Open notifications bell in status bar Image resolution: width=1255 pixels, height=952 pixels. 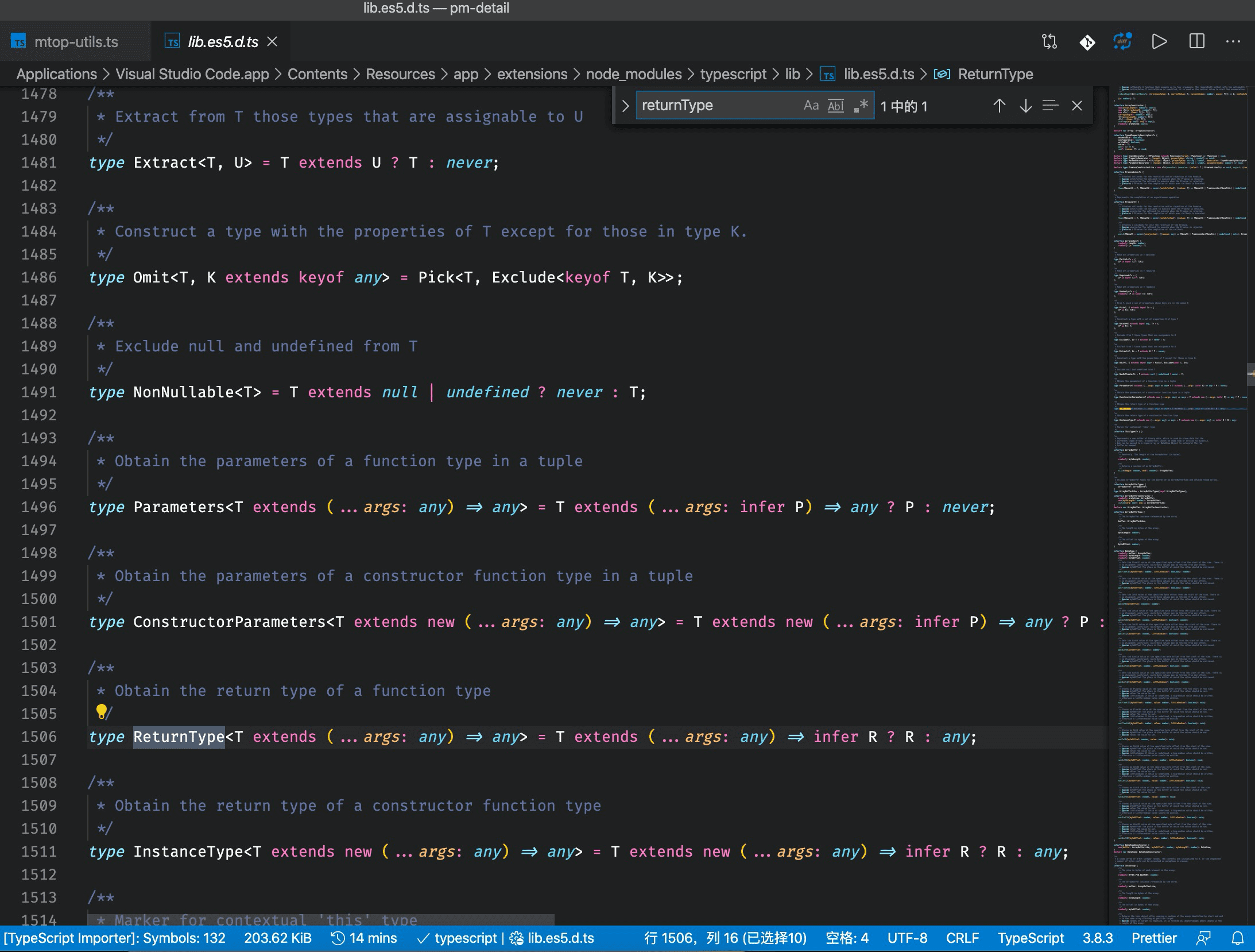[1238, 938]
